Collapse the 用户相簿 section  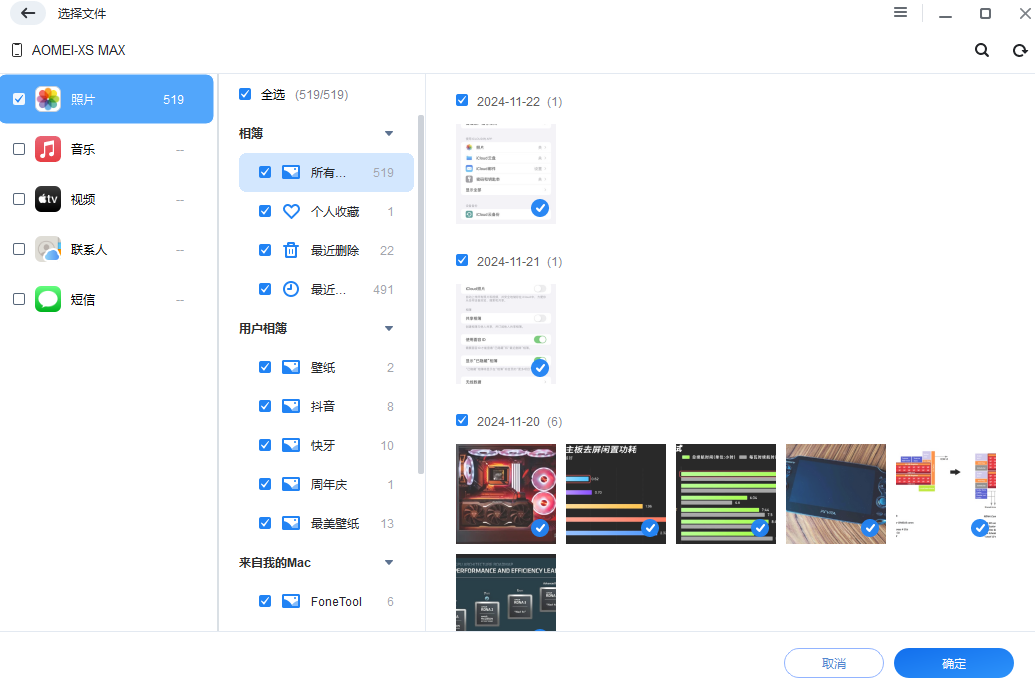[x=388, y=327]
